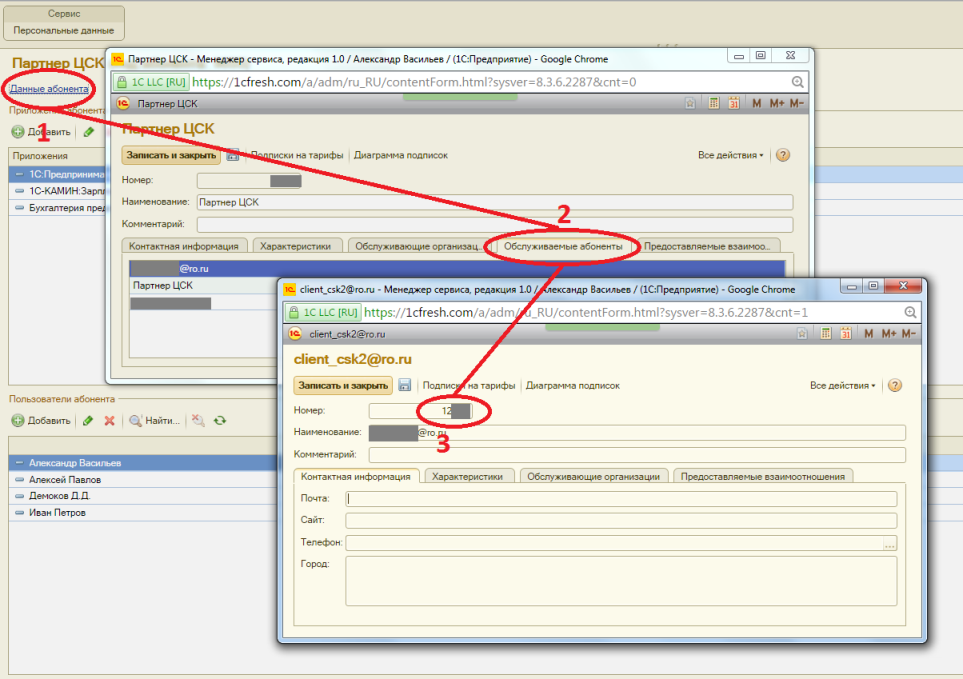The width and height of the screenshot is (963, 679).
Task: Click the zoom magnifier in client_csk2@ro.ru address bar
Action: coord(910,312)
